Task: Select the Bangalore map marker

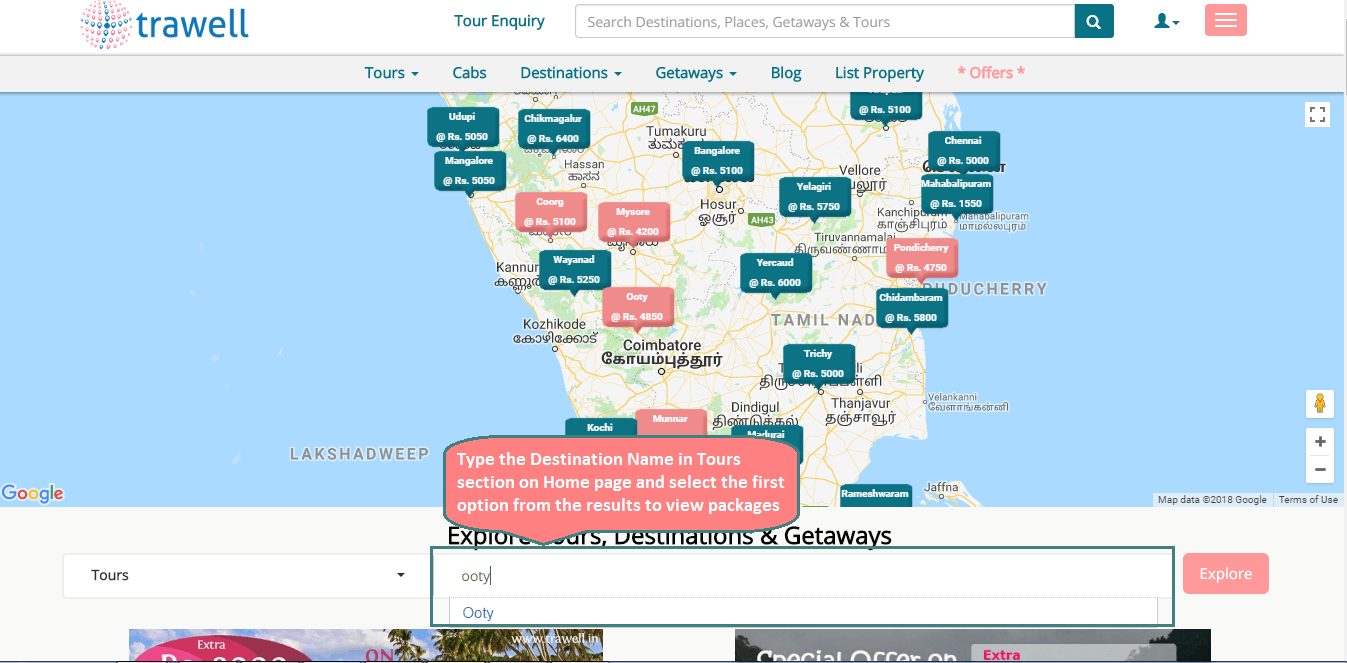Action: [x=717, y=161]
